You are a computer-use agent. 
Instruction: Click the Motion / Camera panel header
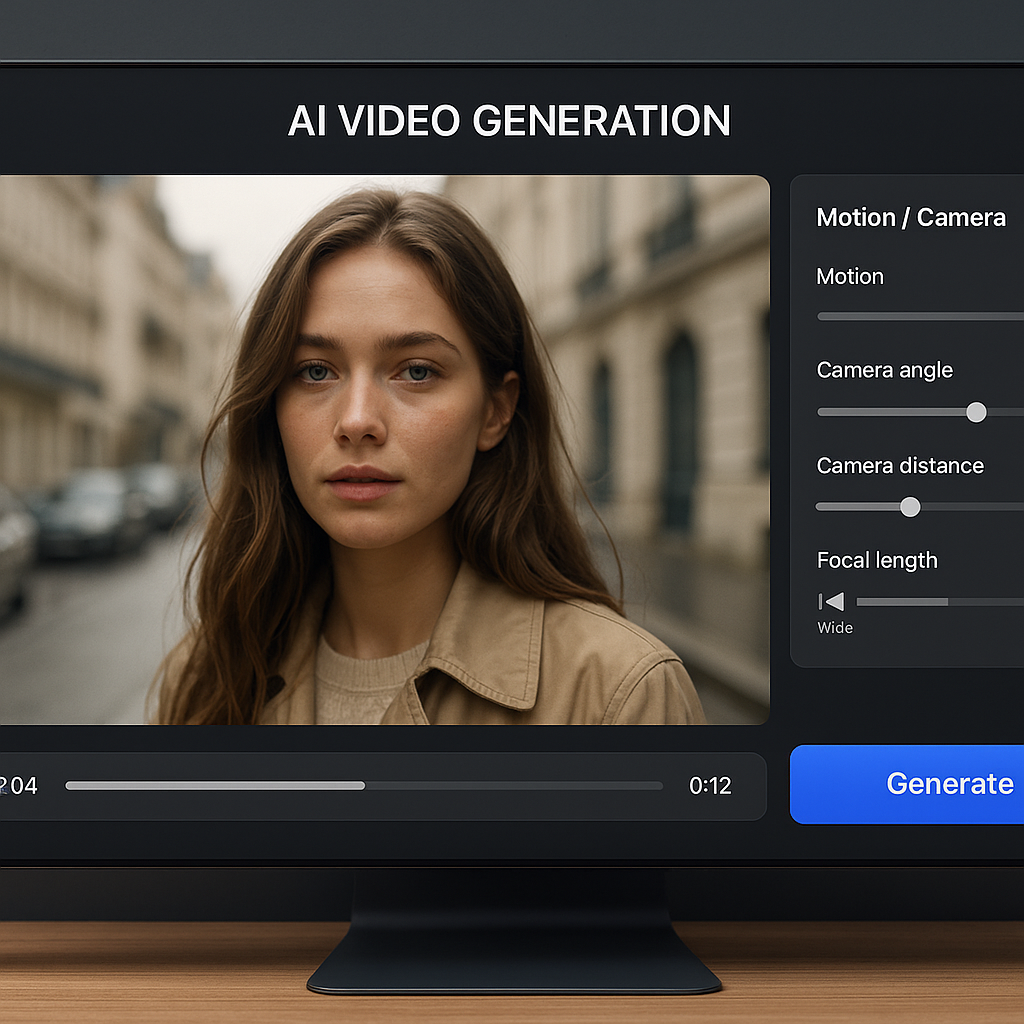[911, 217]
